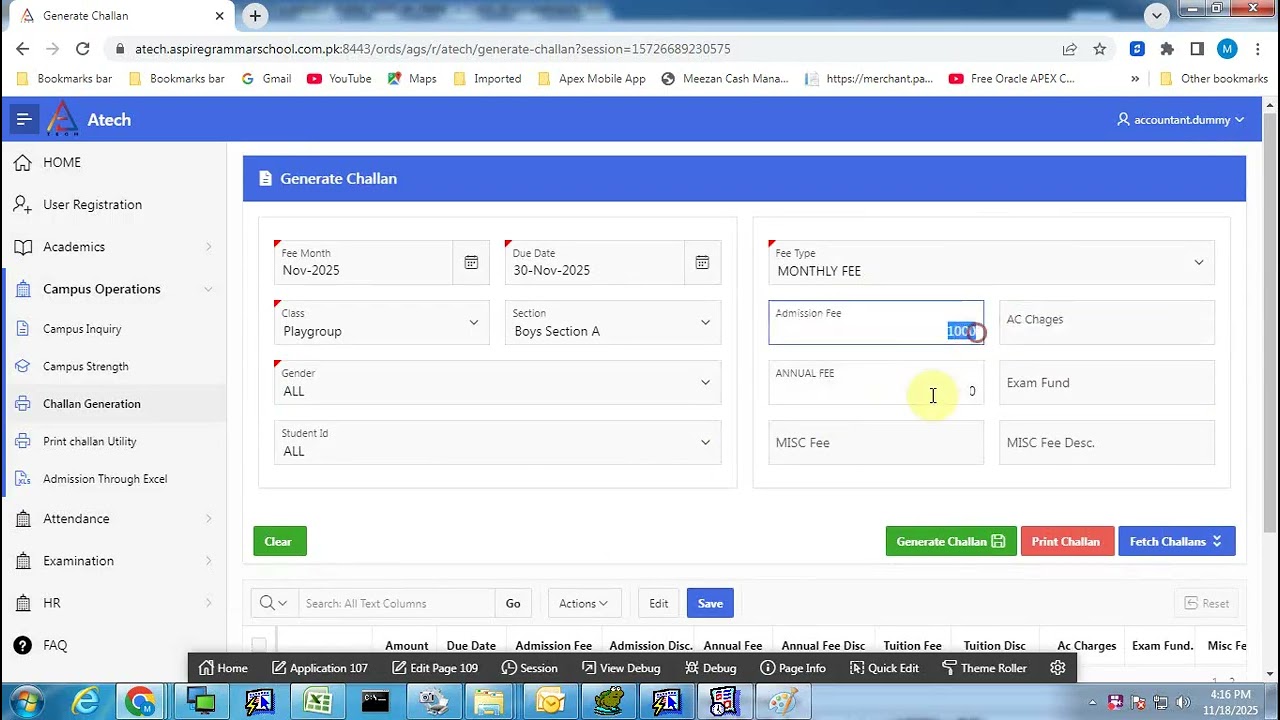The image size is (1280, 720).
Task: Click the Search All Text Columns box
Action: (x=397, y=603)
